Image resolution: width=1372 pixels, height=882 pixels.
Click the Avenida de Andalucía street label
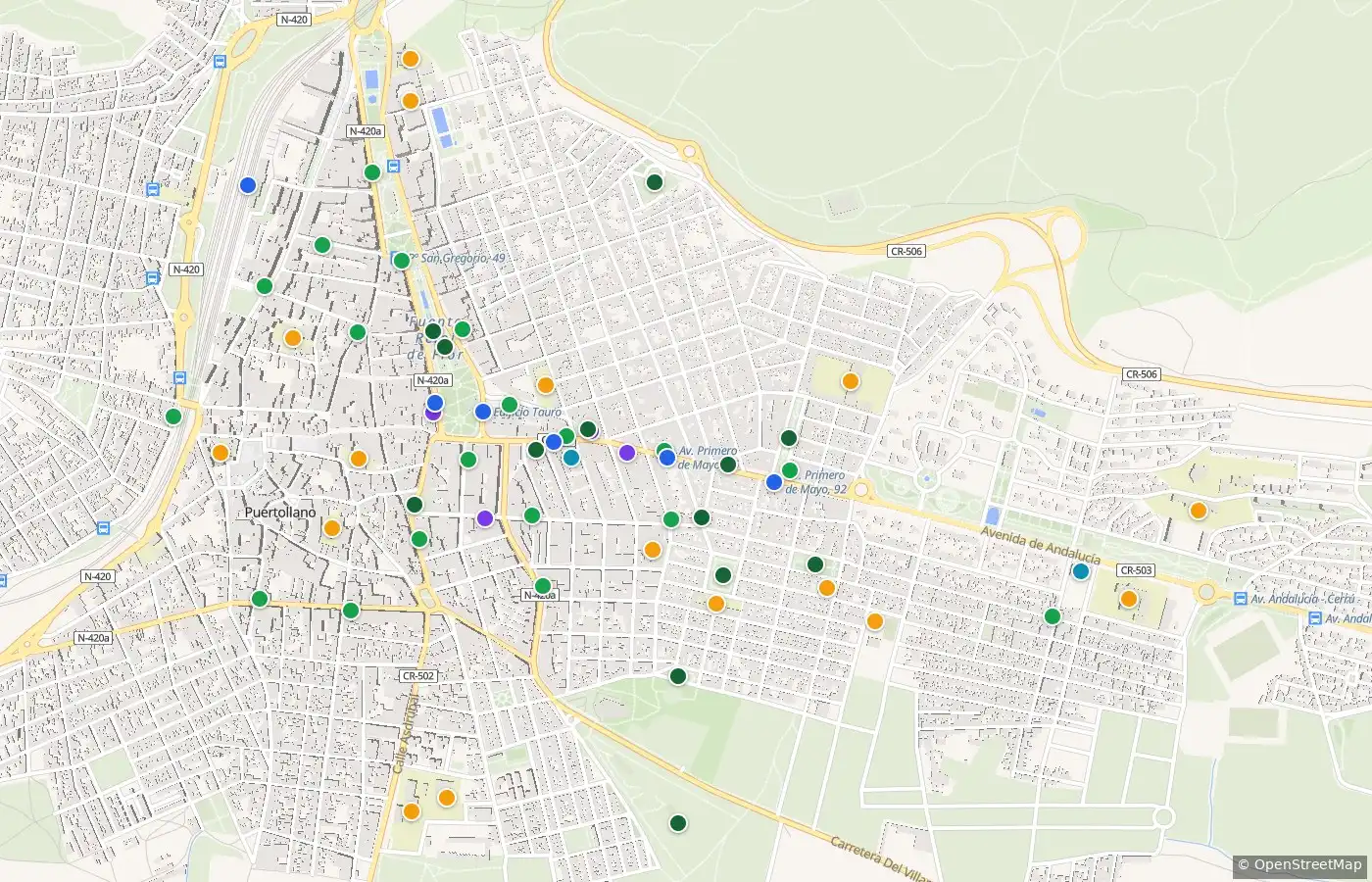click(1041, 545)
